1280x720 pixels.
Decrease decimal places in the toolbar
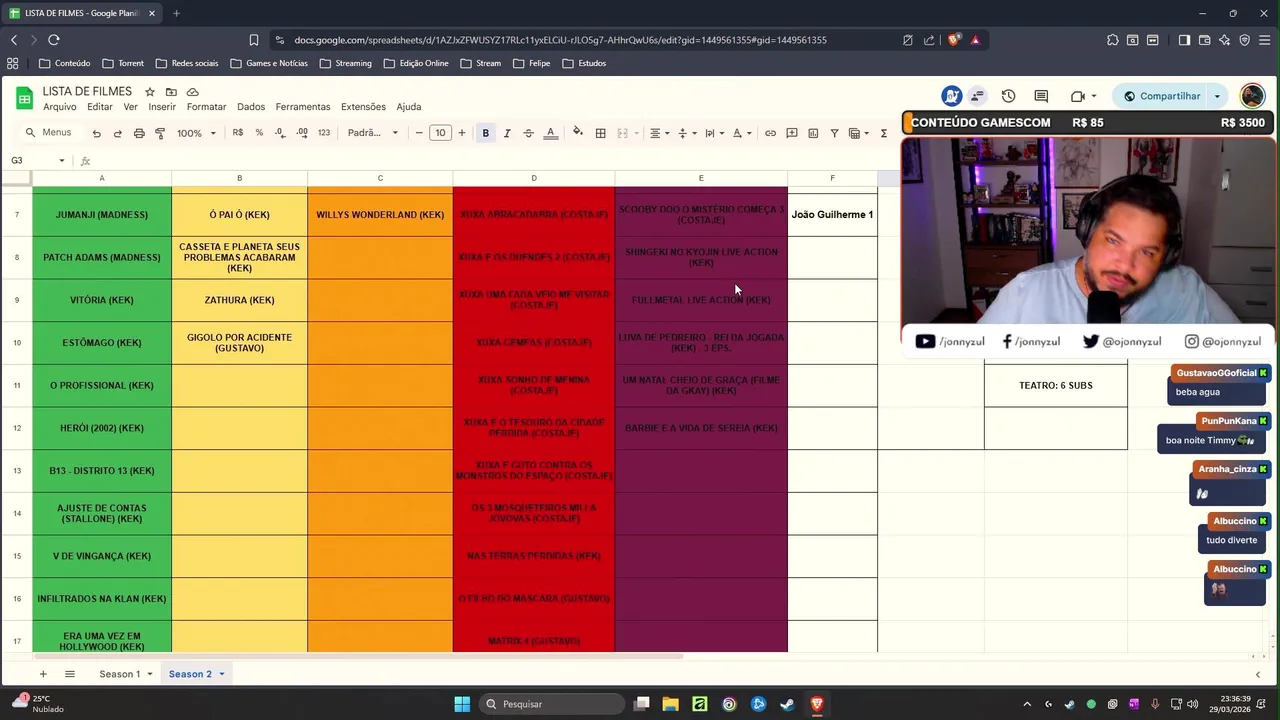pos(280,133)
